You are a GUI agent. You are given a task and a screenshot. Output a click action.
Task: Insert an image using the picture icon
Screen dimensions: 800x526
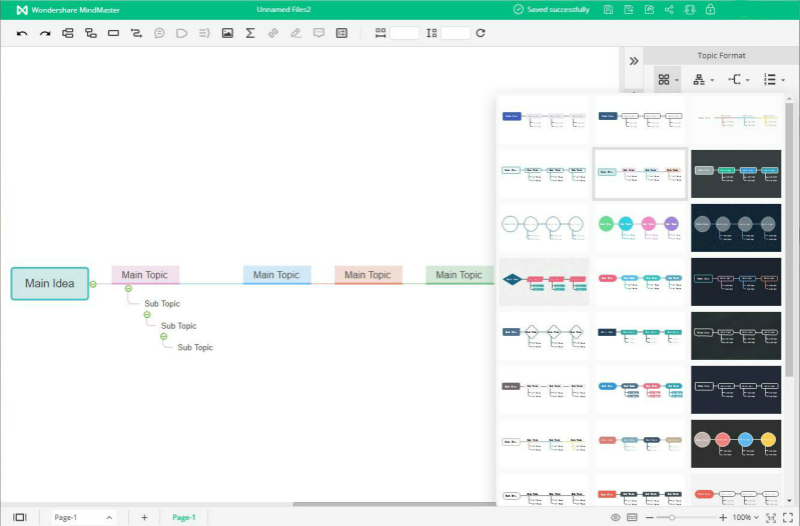[x=227, y=33]
